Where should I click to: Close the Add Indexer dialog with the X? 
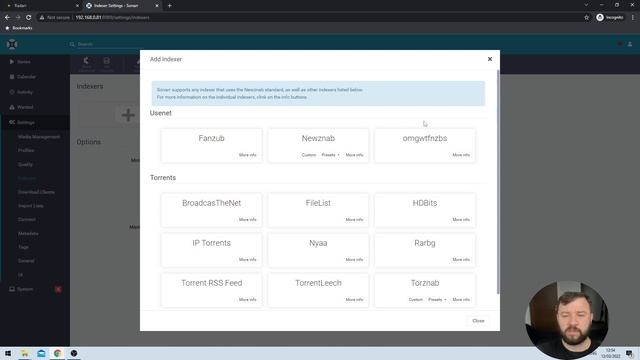pyautogui.click(x=490, y=59)
